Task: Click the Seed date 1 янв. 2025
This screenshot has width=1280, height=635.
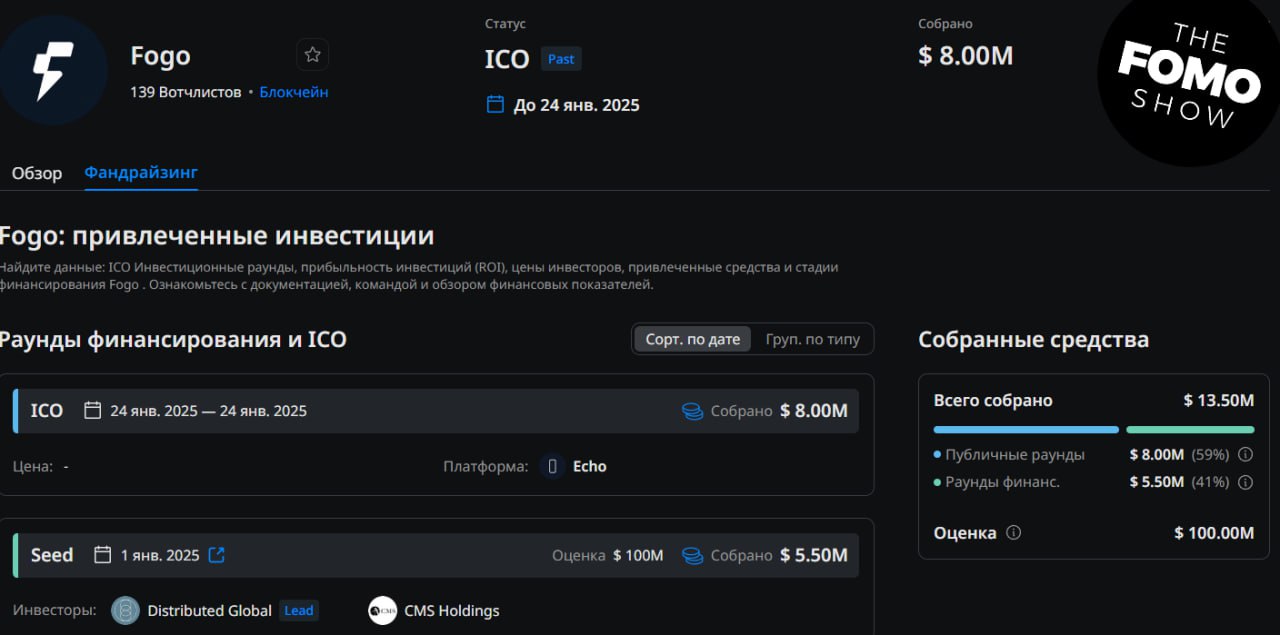Action: pos(160,555)
